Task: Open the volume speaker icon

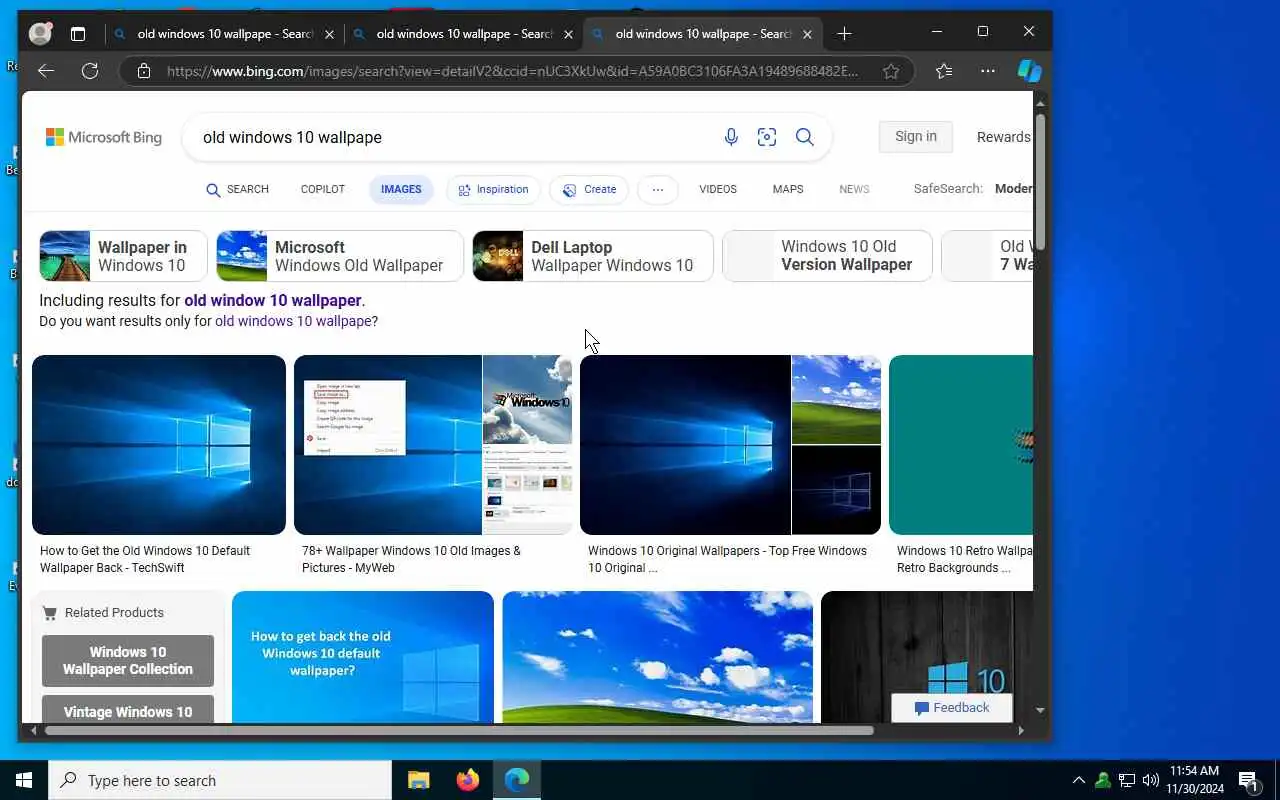Action: click(1151, 780)
